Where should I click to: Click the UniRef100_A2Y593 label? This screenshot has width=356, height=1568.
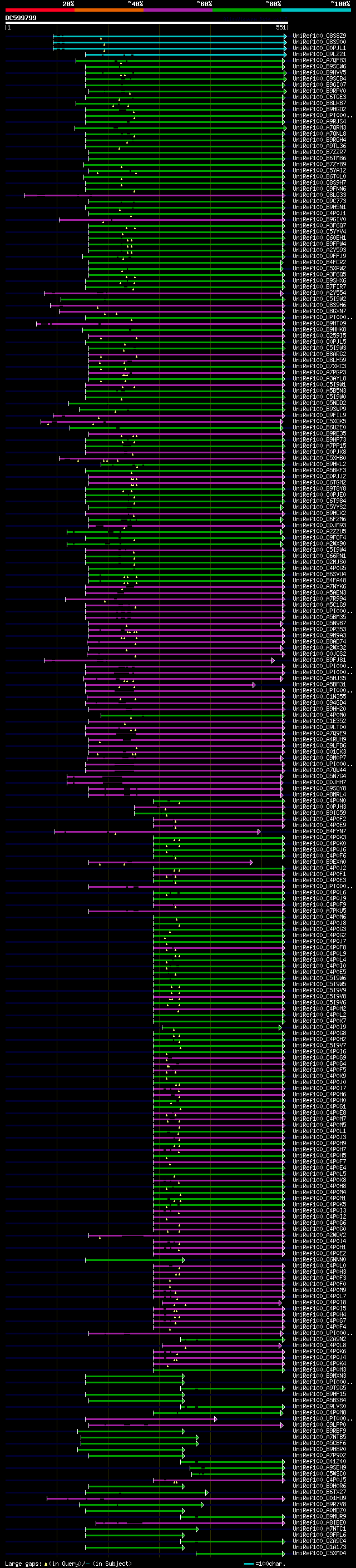point(319,250)
